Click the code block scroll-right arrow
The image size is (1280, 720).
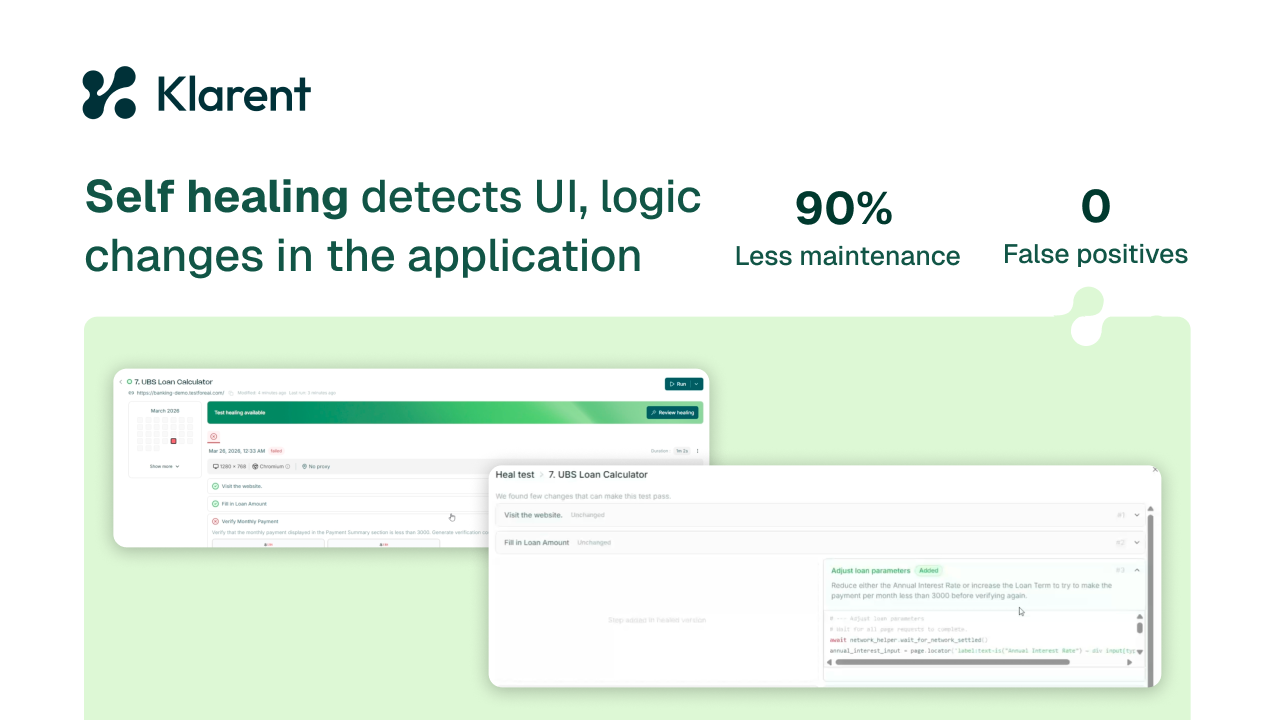1130,662
